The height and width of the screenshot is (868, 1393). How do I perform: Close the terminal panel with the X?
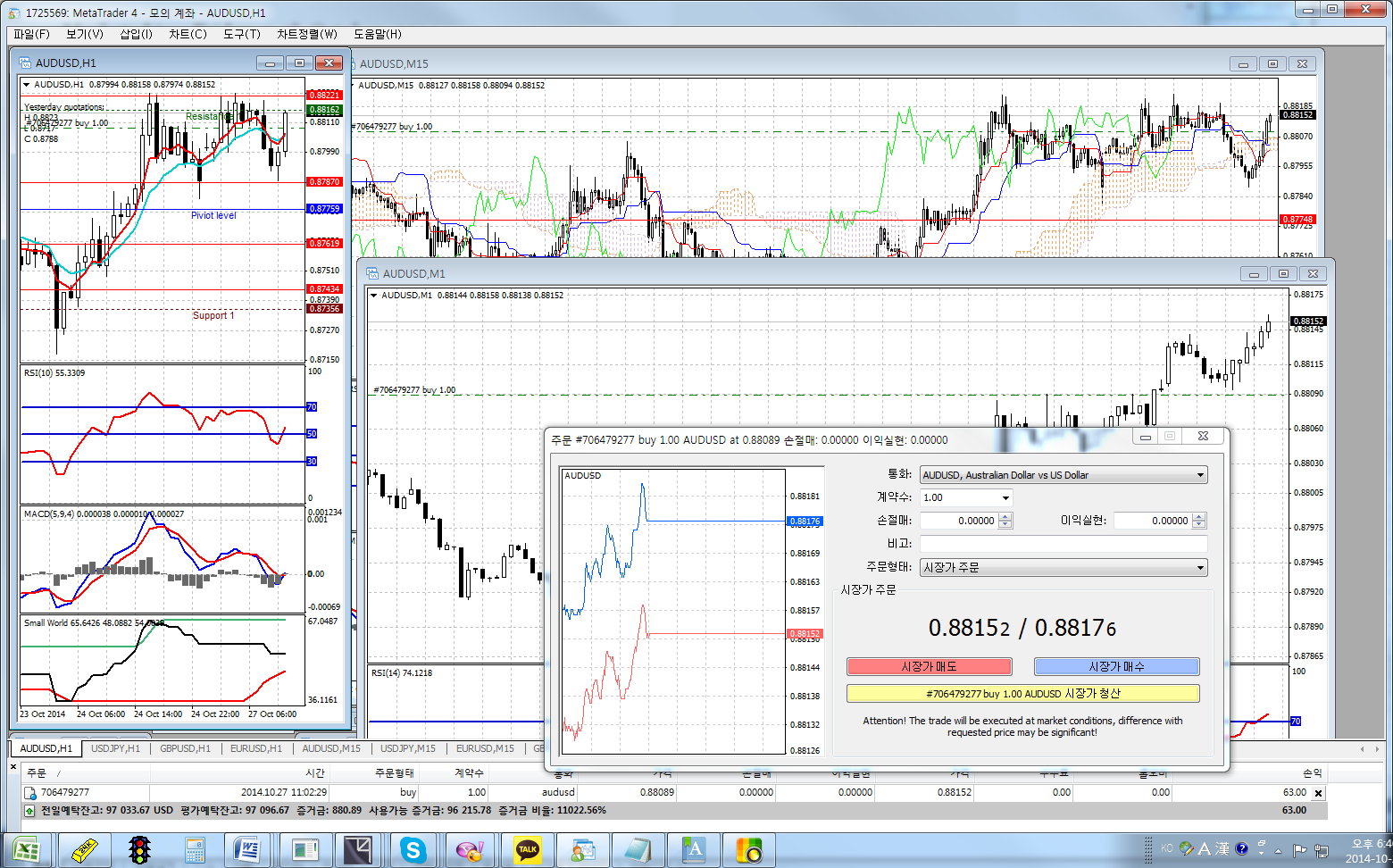[13, 766]
